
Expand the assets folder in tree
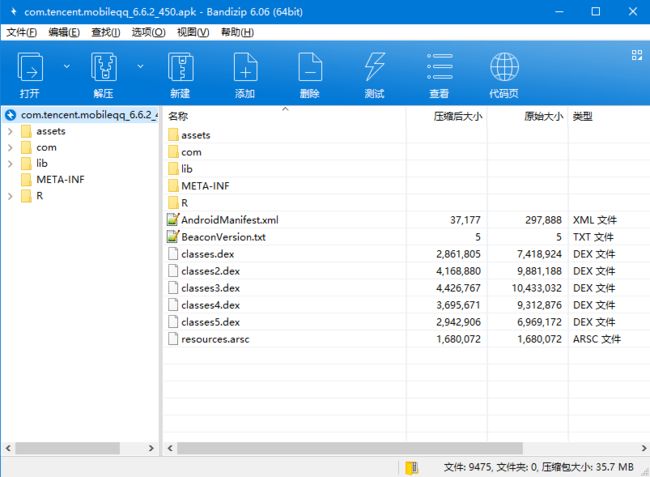coord(10,131)
